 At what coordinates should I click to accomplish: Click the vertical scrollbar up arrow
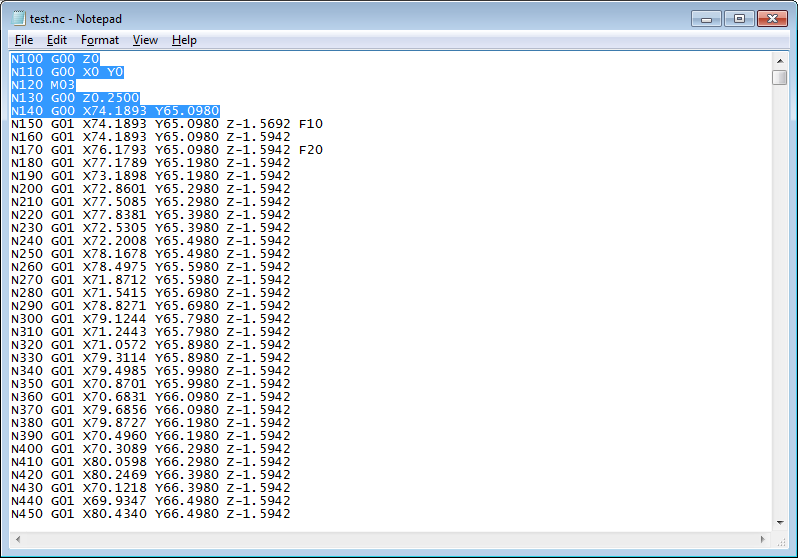(780, 61)
